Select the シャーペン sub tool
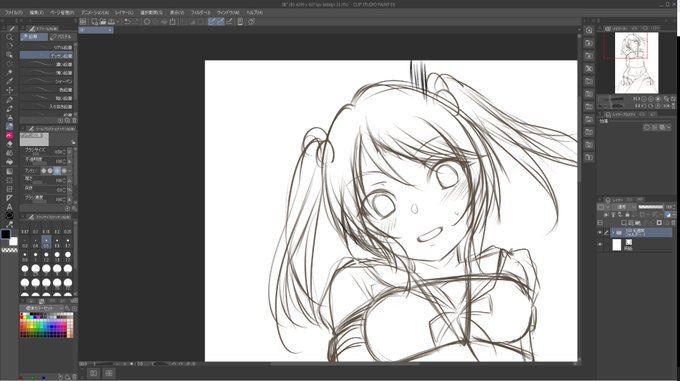 [x=46, y=81]
